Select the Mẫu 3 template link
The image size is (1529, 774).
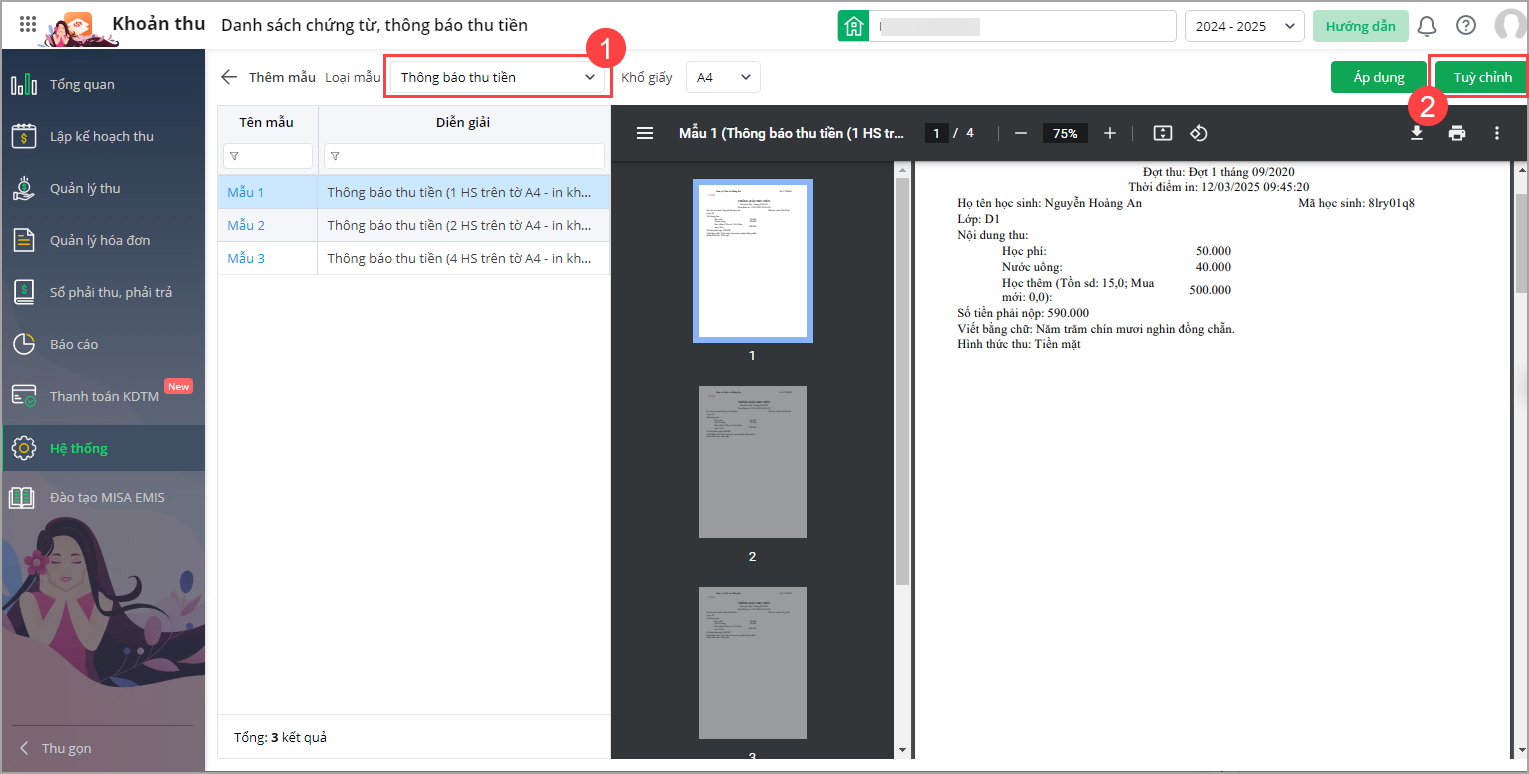coord(246,258)
